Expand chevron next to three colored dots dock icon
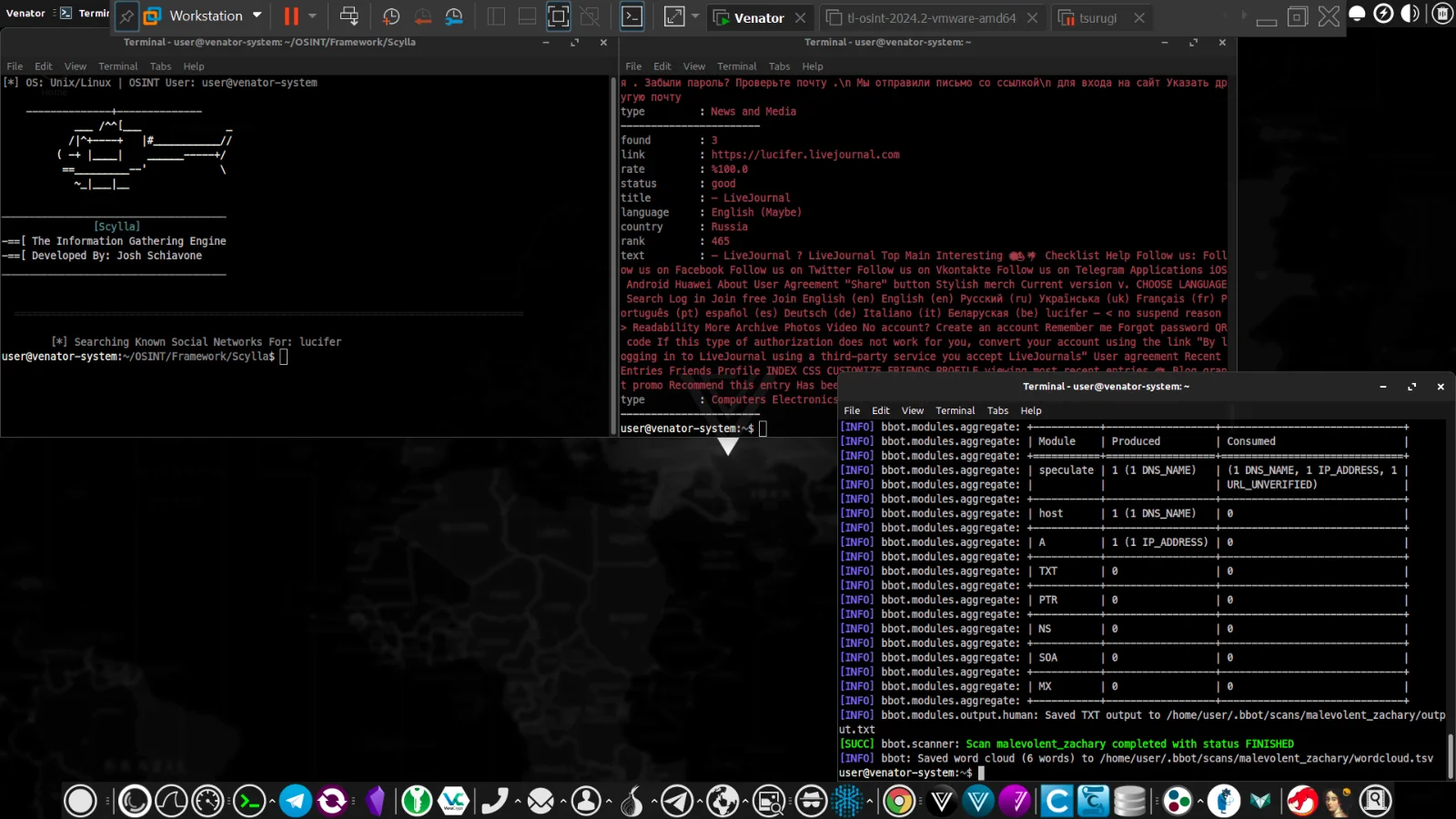1456x819 pixels. click(1200, 801)
